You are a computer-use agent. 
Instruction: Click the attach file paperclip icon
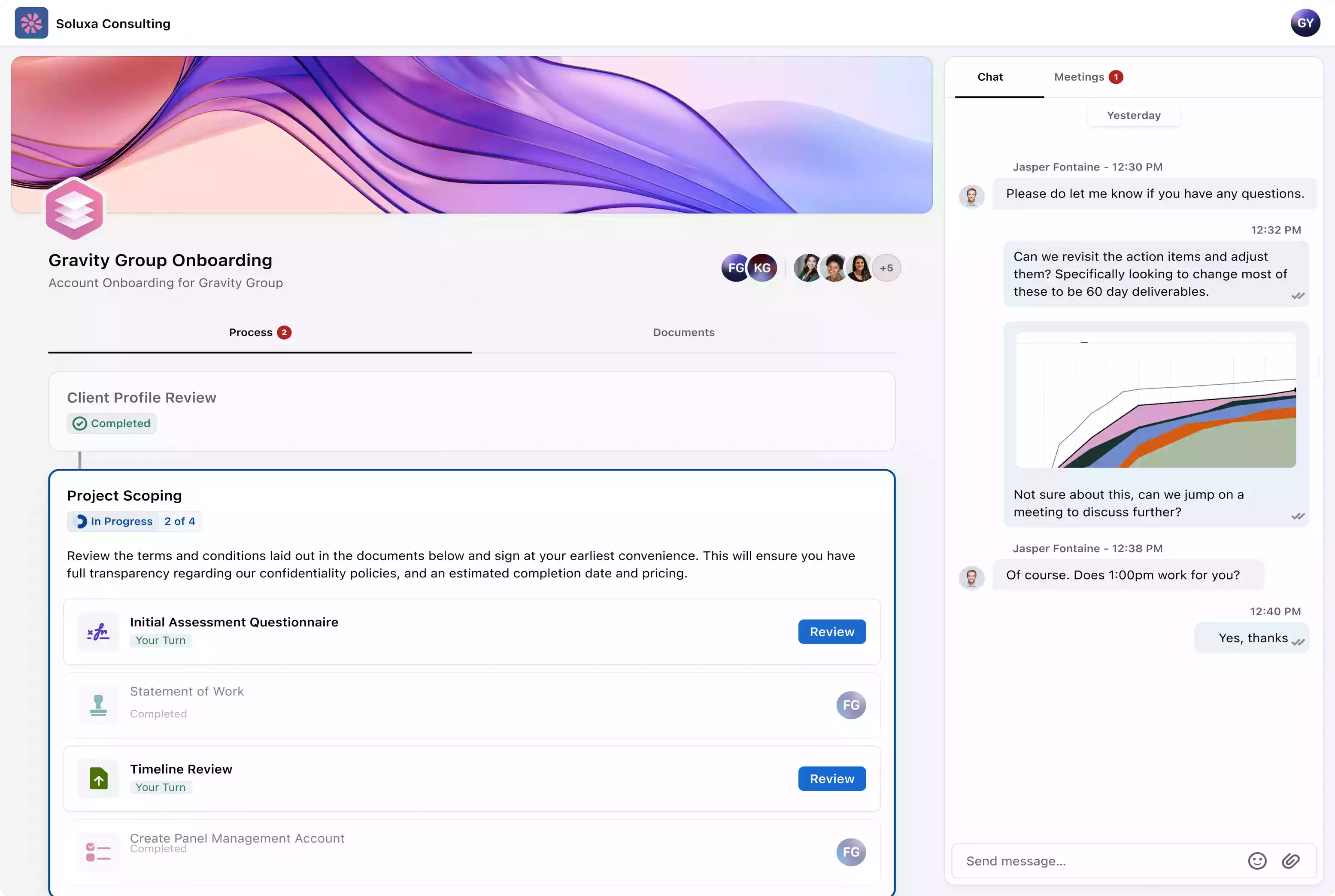[x=1290, y=860]
